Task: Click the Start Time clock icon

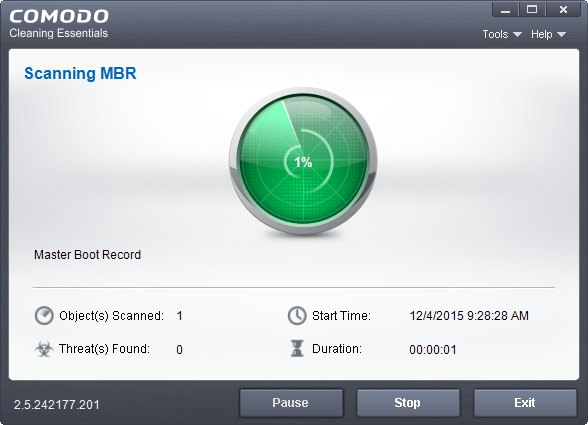Action: click(x=297, y=315)
